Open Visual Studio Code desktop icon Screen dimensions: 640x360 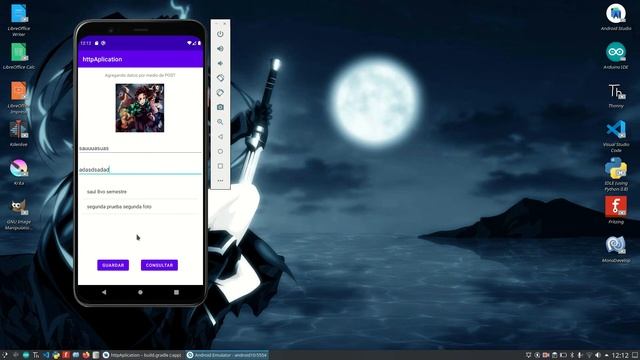point(616,136)
